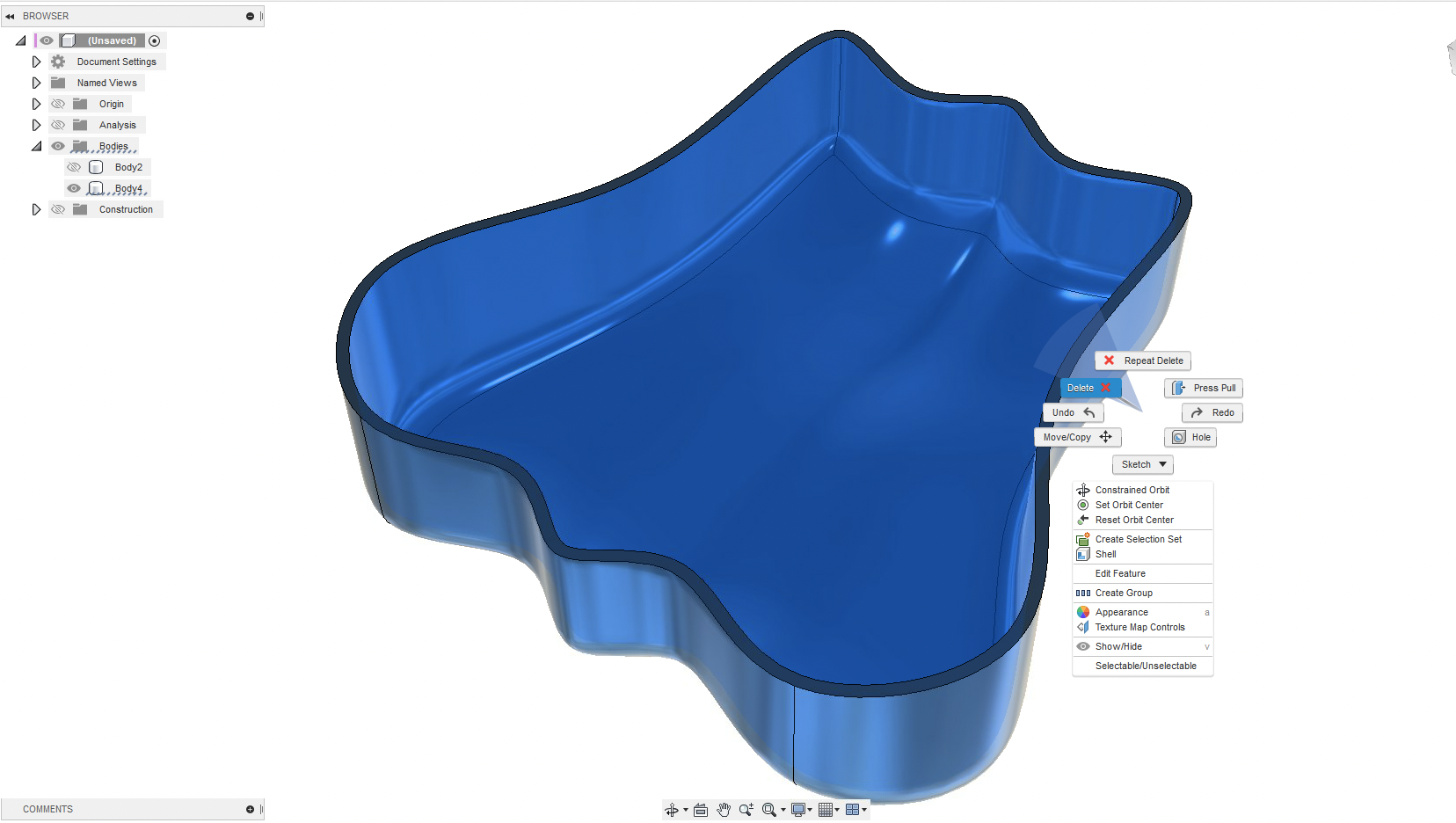Image resolution: width=1456 pixels, height=823 pixels.
Task: Show Body2 by clicking its visibility eye
Action: [x=74, y=166]
